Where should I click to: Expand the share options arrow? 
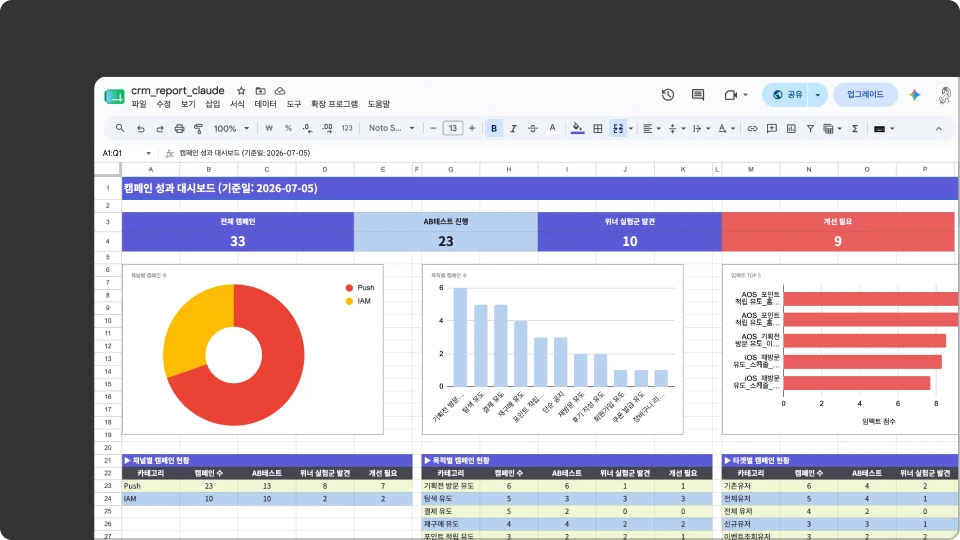point(818,95)
